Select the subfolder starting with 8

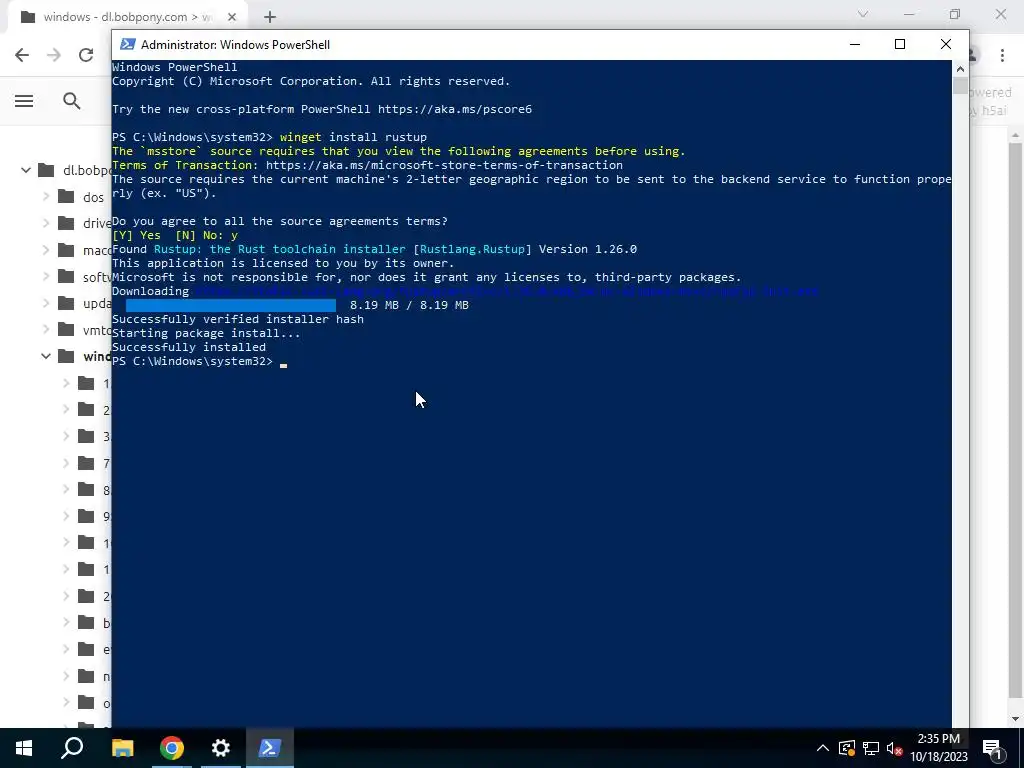pyautogui.click(x=93, y=489)
